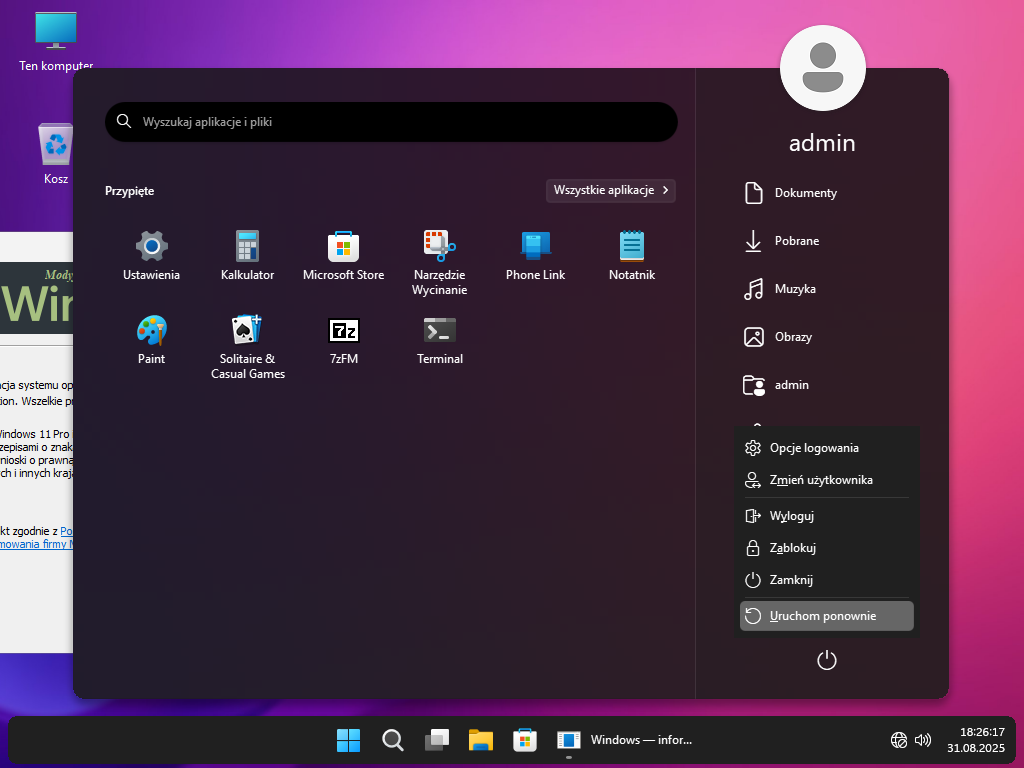Open the Terminal app
This screenshot has width=1024, height=768.
[x=439, y=339]
